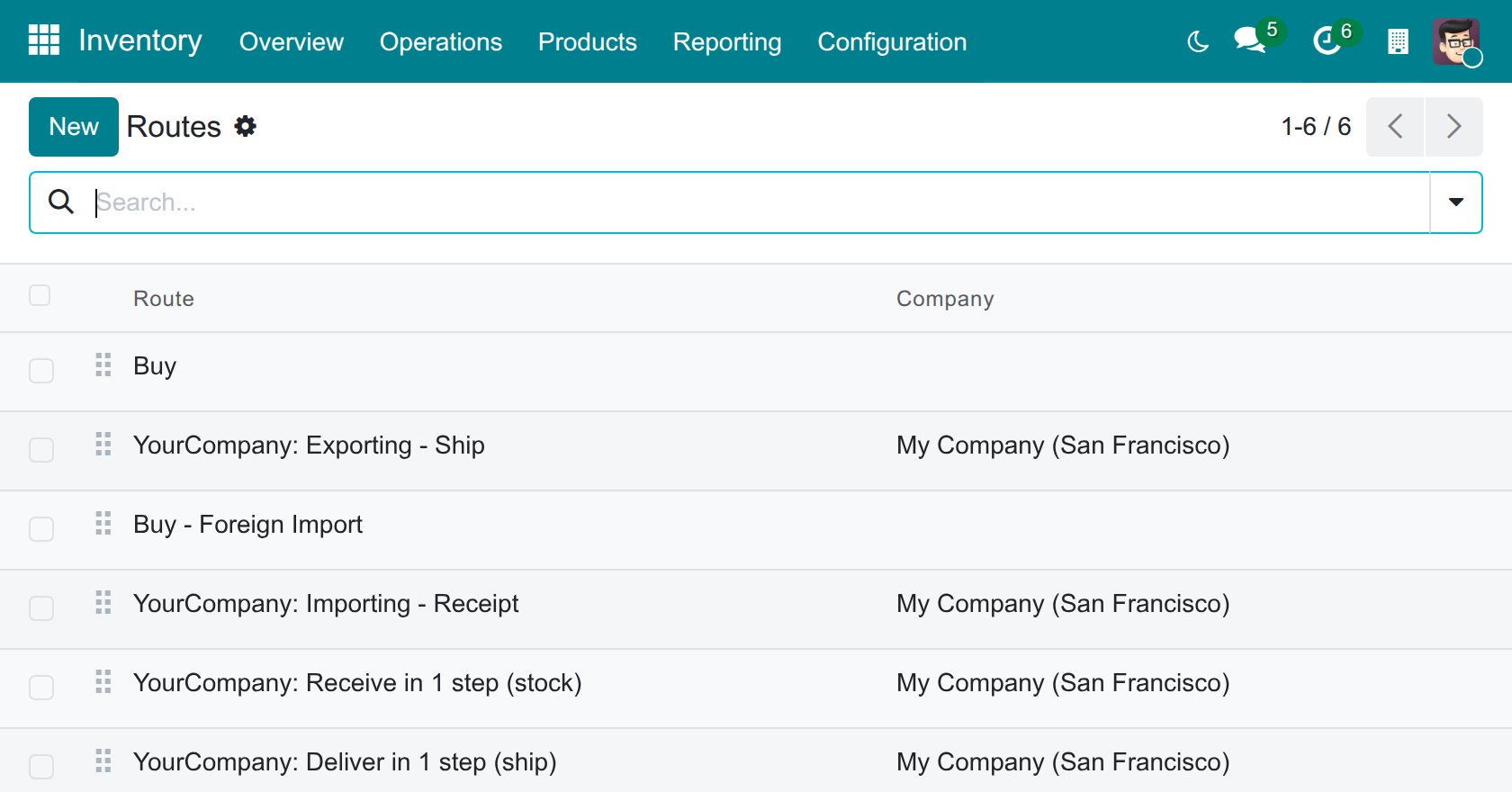Open the Products menu
This screenshot has height=792, width=1512.
(x=588, y=41)
